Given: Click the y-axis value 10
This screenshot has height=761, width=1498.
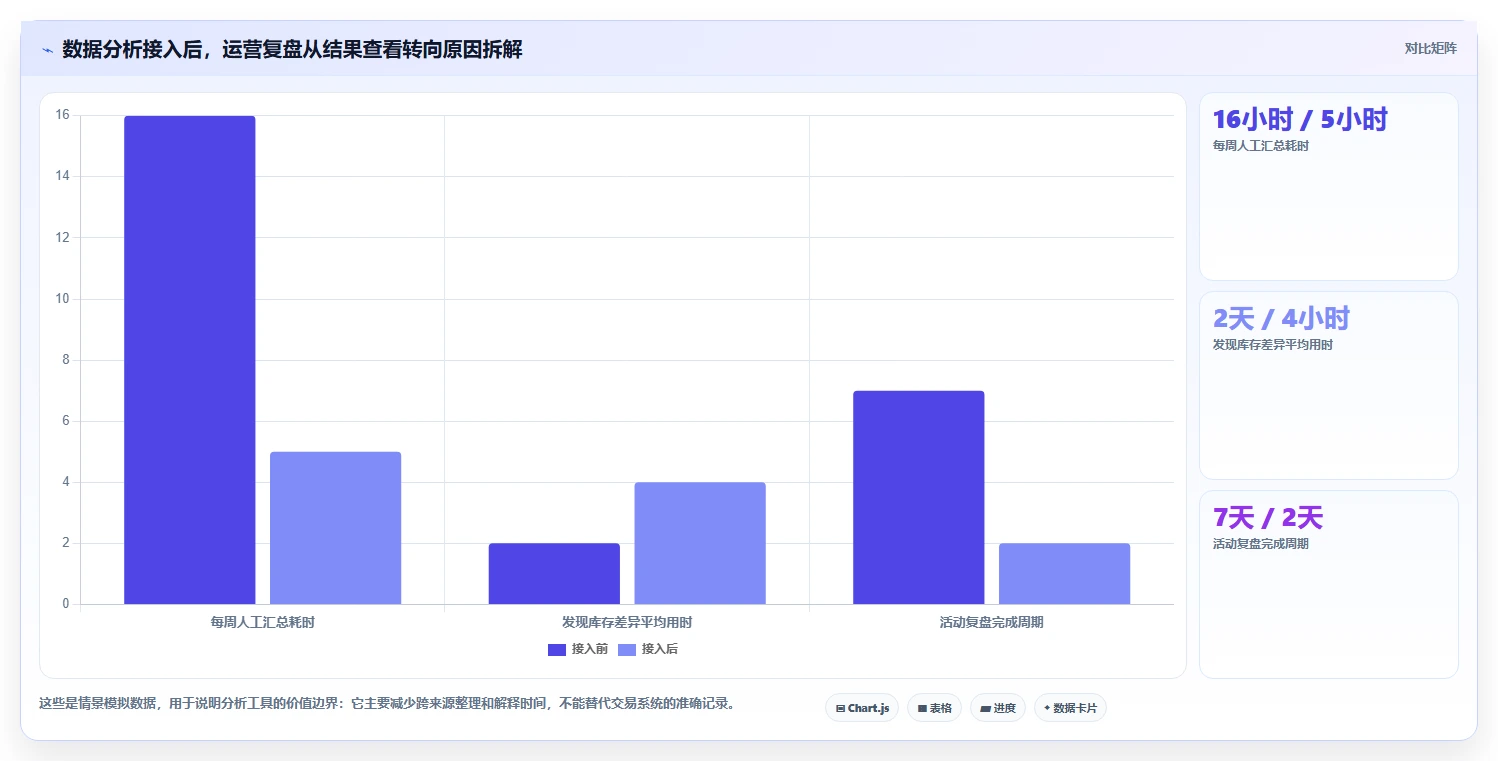Looking at the screenshot, I should click(x=62, y=299).
